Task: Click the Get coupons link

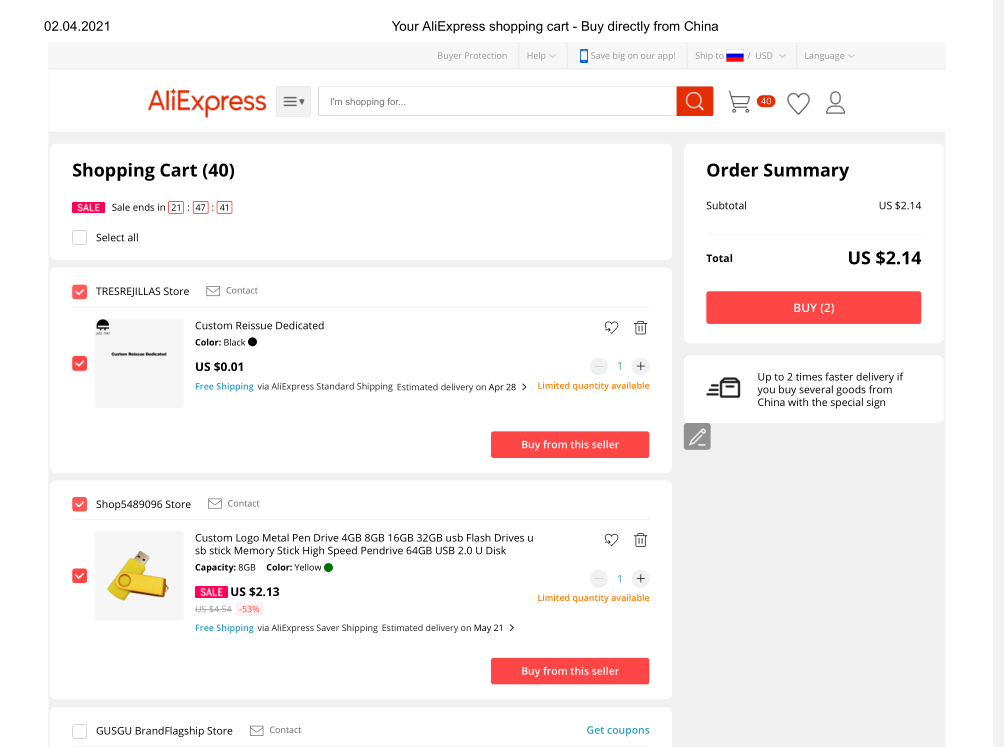Action: (618, 730)
